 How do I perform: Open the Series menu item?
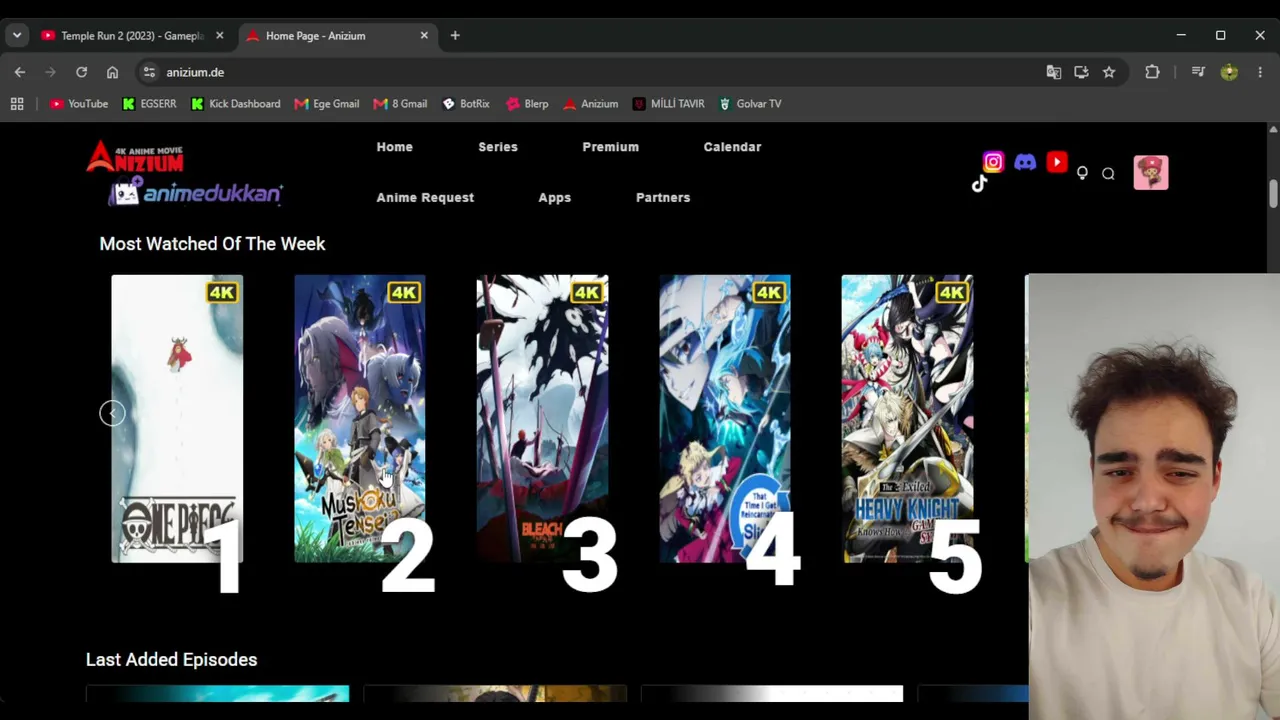498,147
